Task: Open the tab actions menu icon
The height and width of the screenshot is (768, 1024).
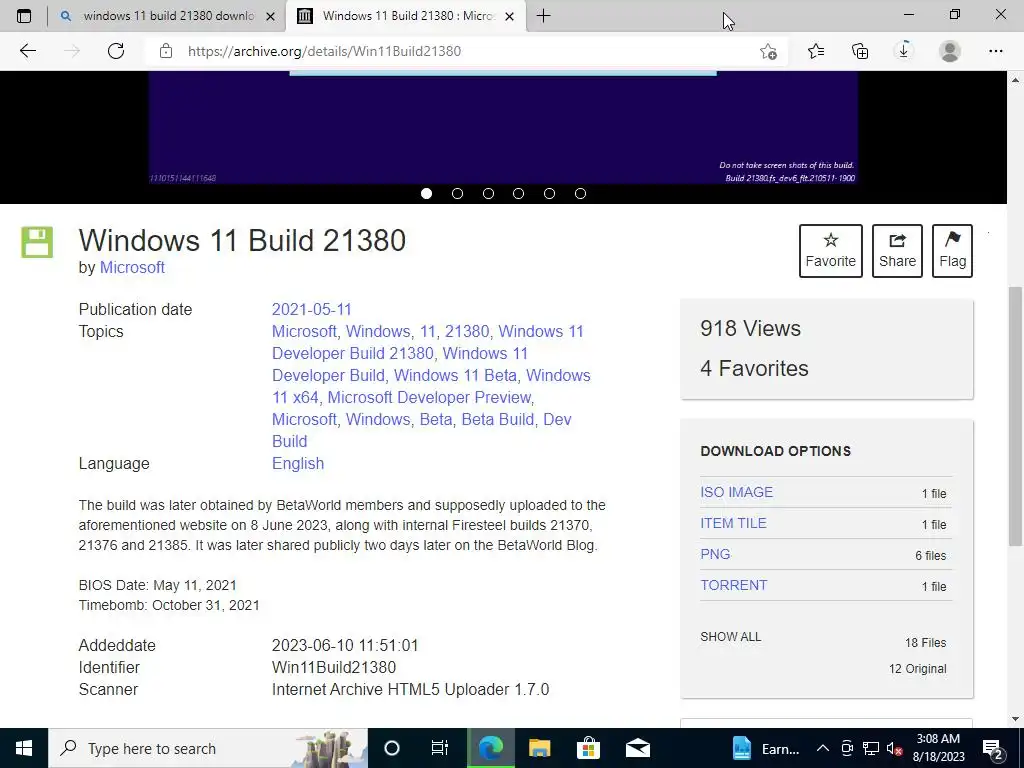Action: (x=24, y=16)
